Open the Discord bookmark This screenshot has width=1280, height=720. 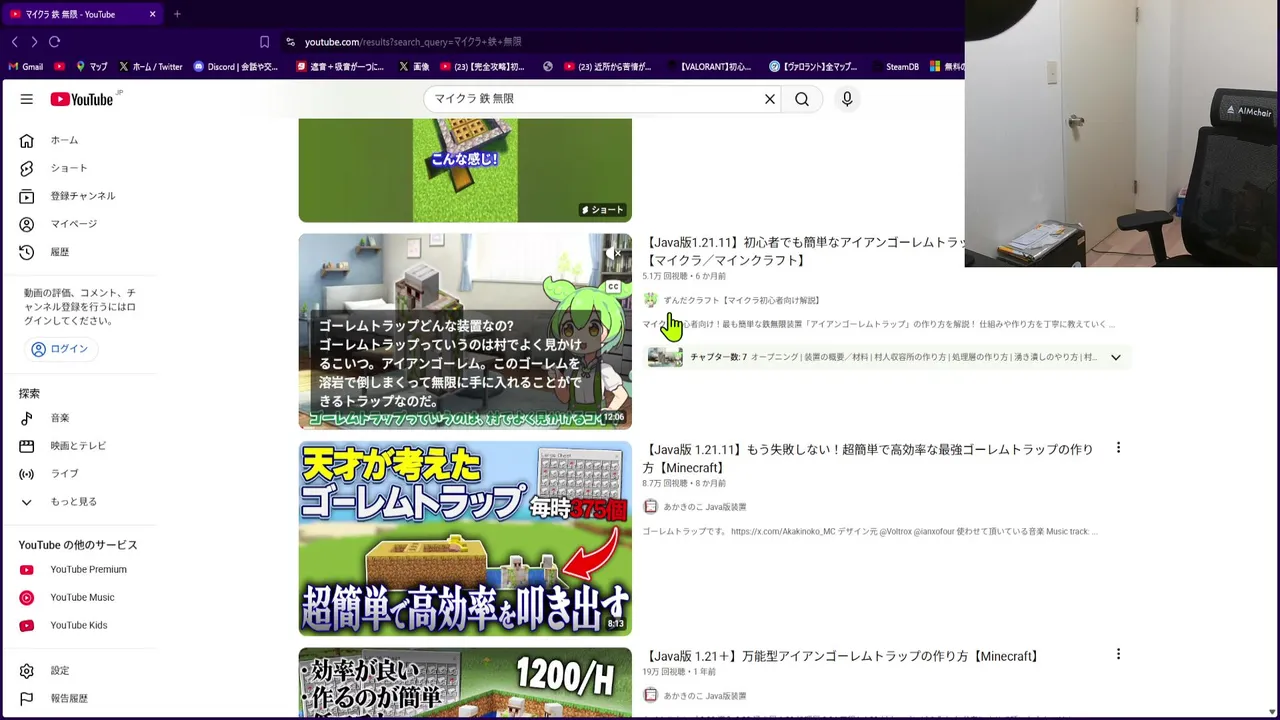[x=236, y=67]
